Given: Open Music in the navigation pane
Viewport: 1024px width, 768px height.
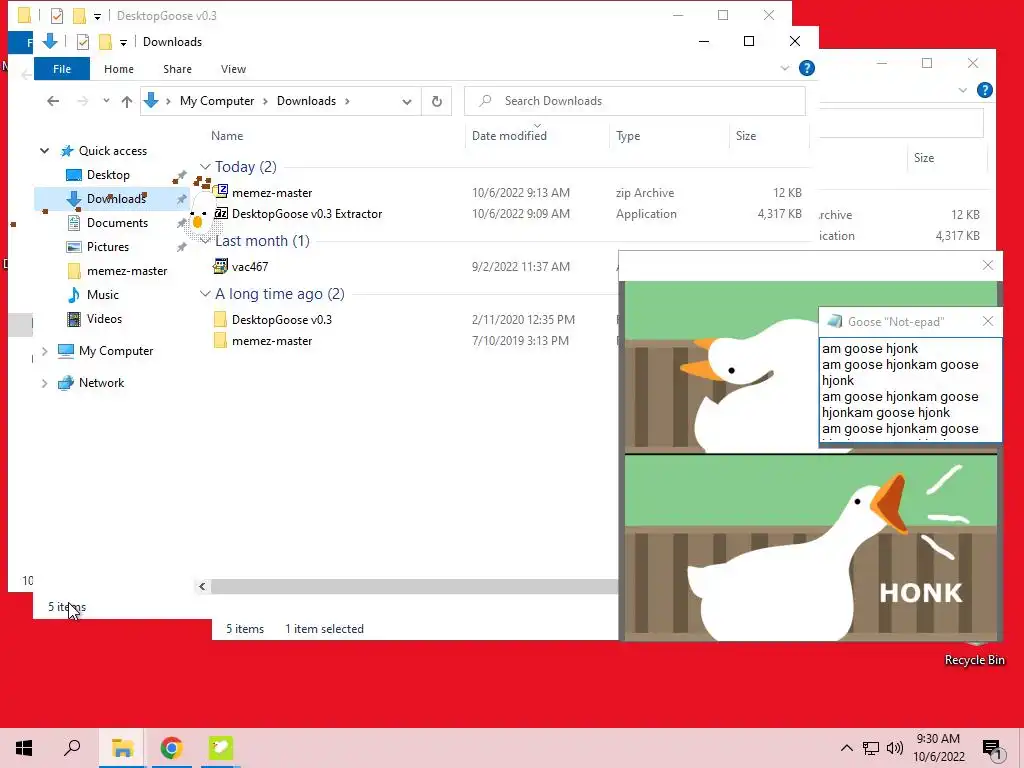Looking at the screenshot, I should click(103, 295).
